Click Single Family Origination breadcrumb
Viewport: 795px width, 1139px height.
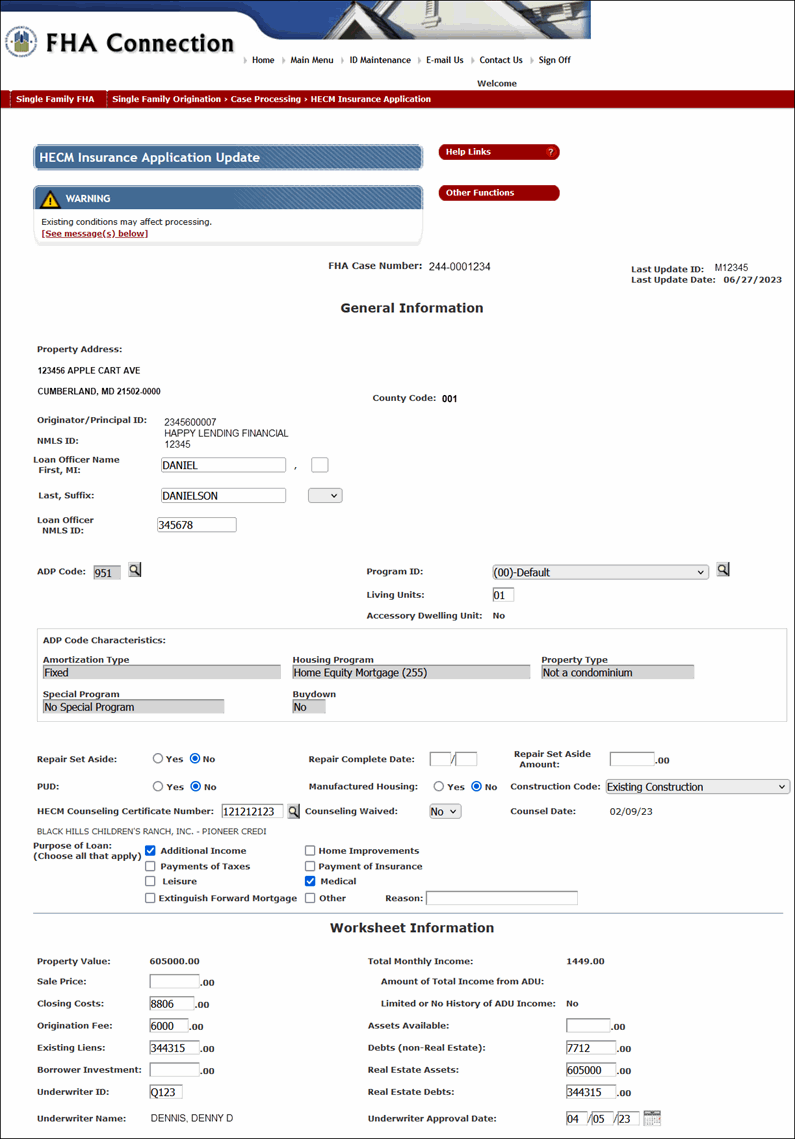pyautogui.click(x=166, y=99)
